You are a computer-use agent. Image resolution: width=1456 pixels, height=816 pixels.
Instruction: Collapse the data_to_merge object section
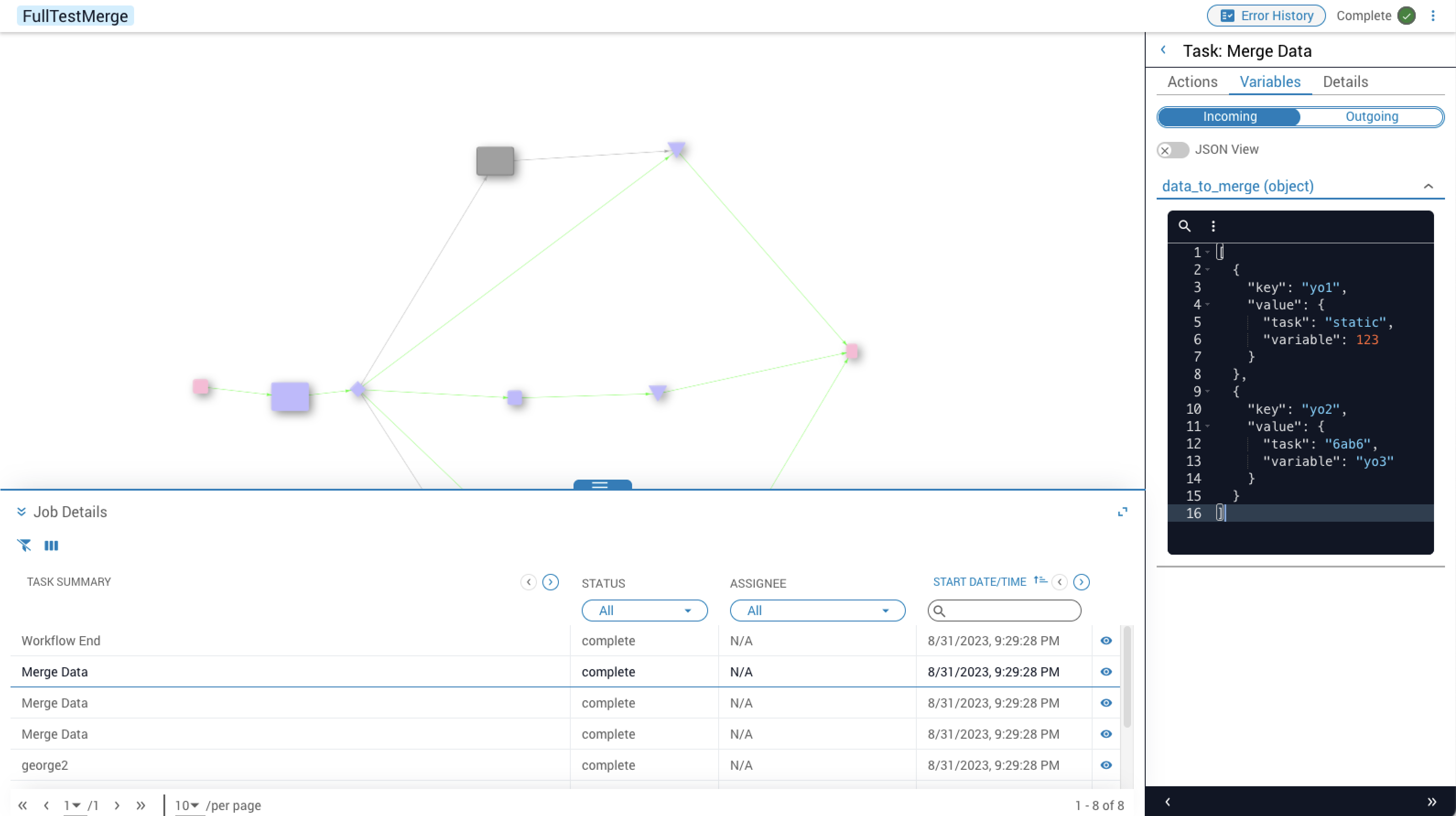pos(1428,186)
